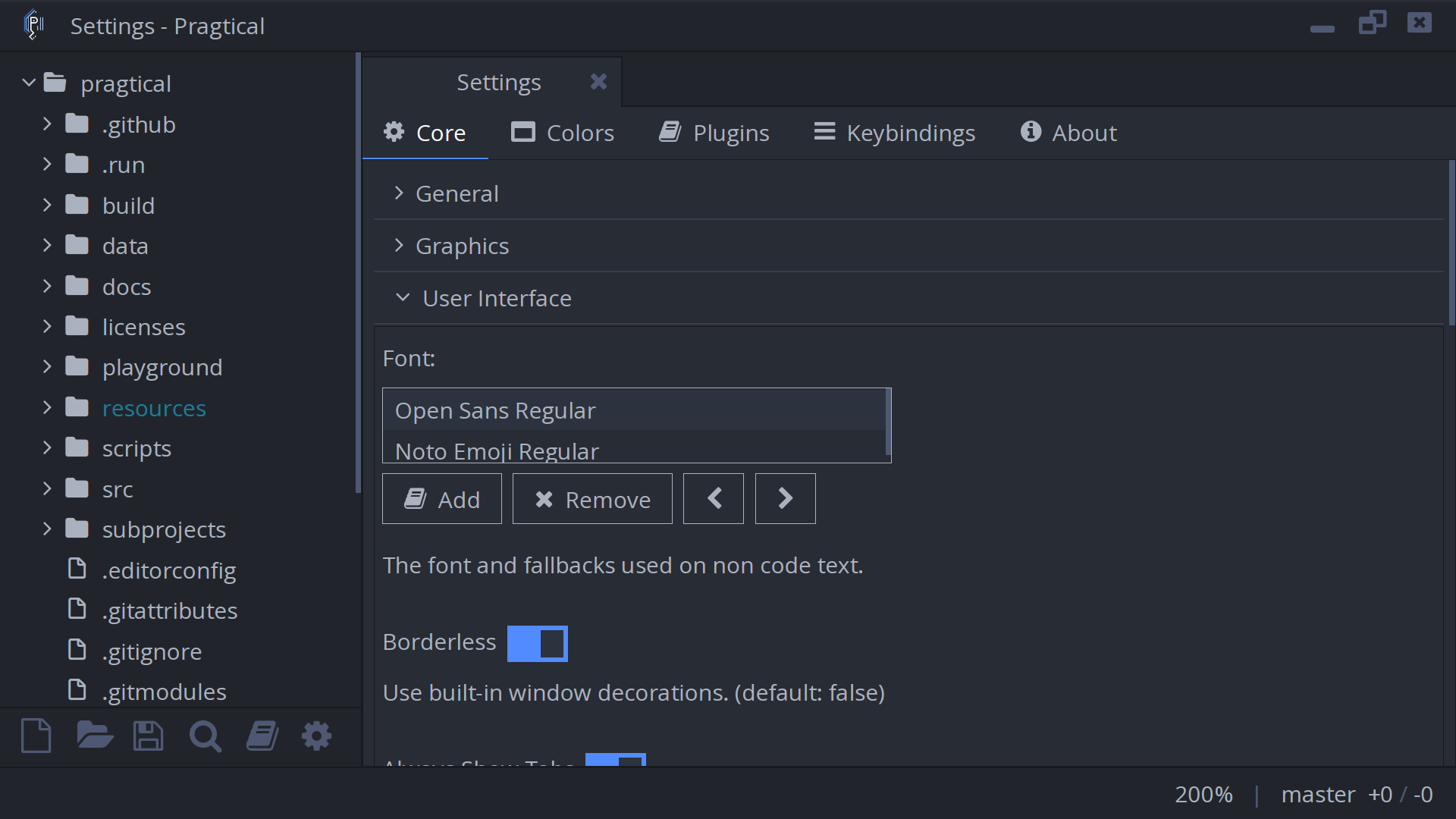Click the .gitmodules file icon
The height and width of the screenshot is (819, 1456).
[x=77, y=690]
